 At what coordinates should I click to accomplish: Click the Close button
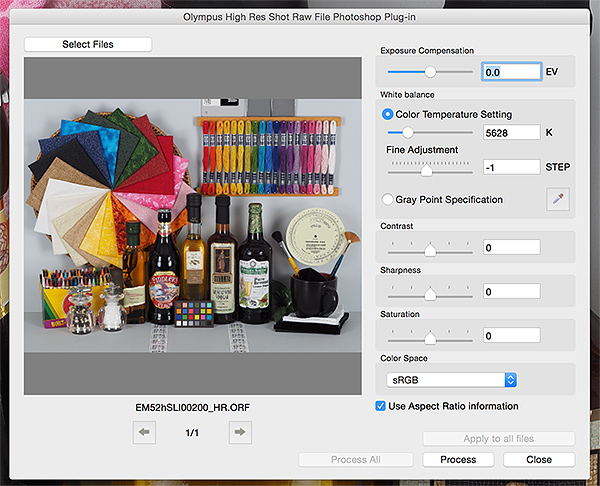pos(539,460)
